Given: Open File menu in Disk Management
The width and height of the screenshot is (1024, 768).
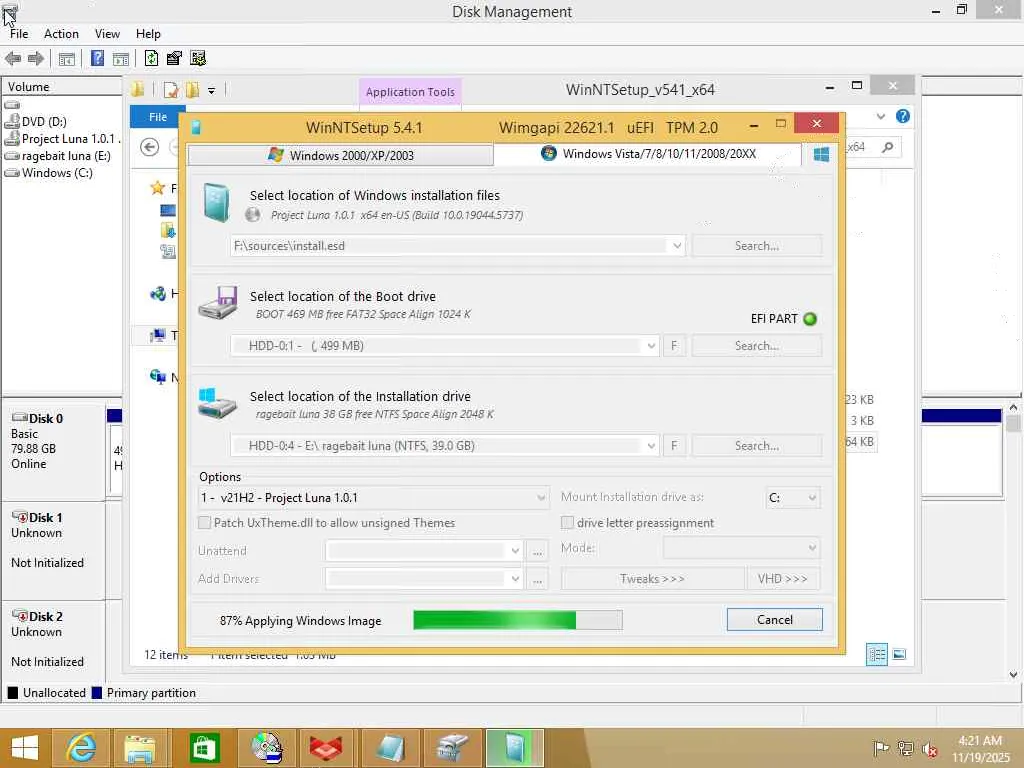Looking at the screenshot, I should (x=19, y=34).
